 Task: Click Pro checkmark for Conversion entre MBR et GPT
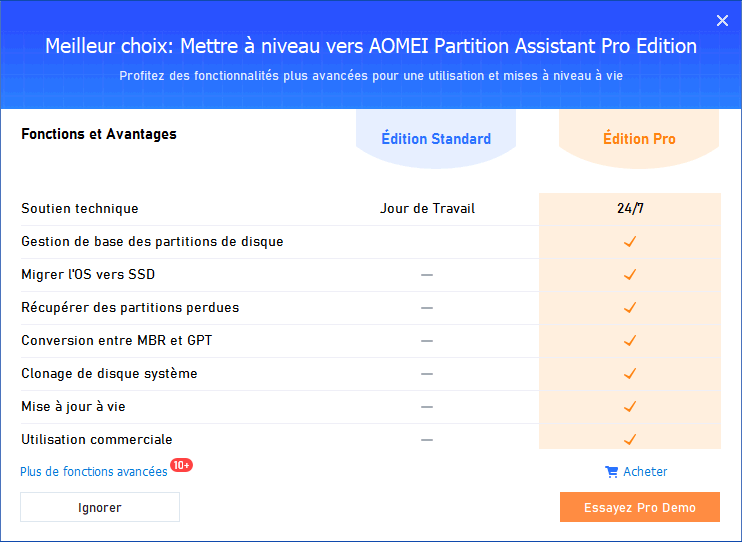[x=629, y=341]
